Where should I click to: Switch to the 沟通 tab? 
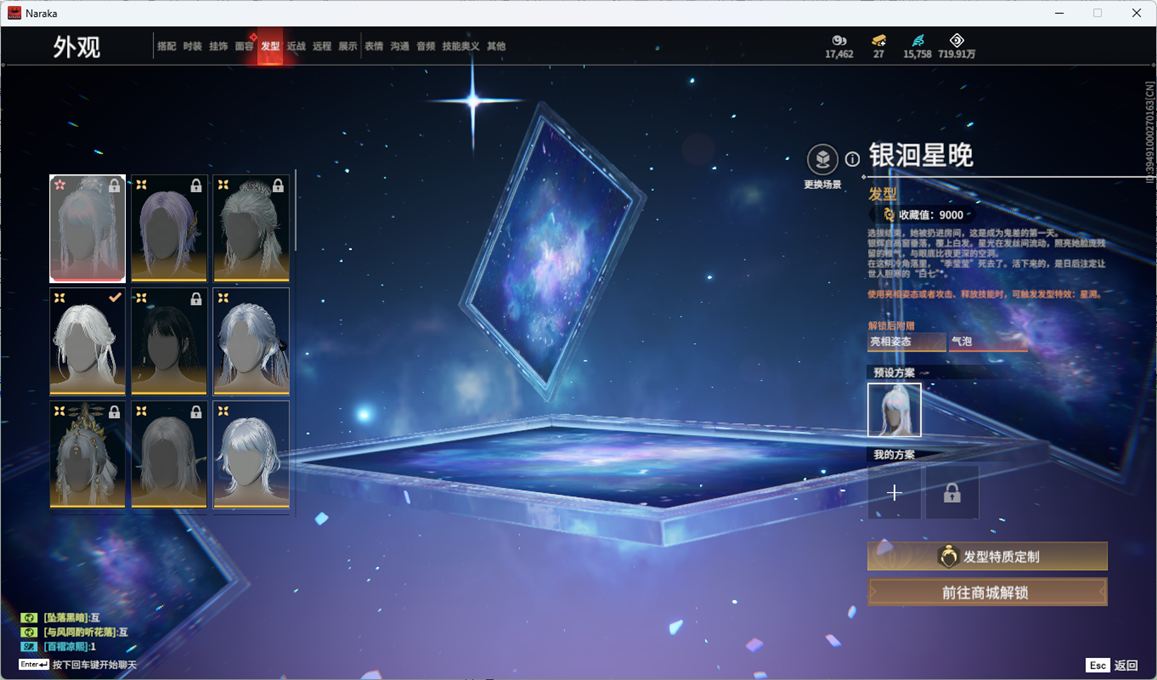coord(400,46)
